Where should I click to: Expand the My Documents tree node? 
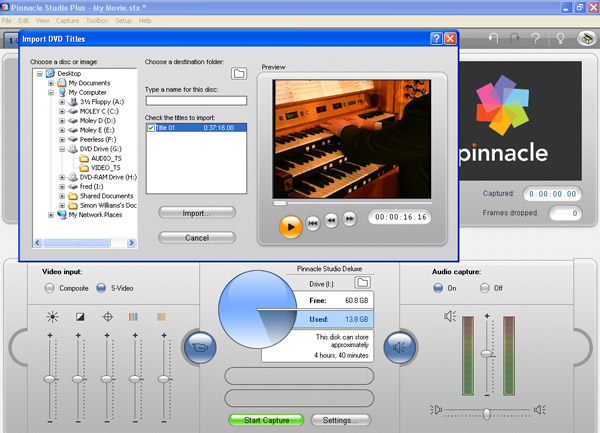click(x=52, y=83)
